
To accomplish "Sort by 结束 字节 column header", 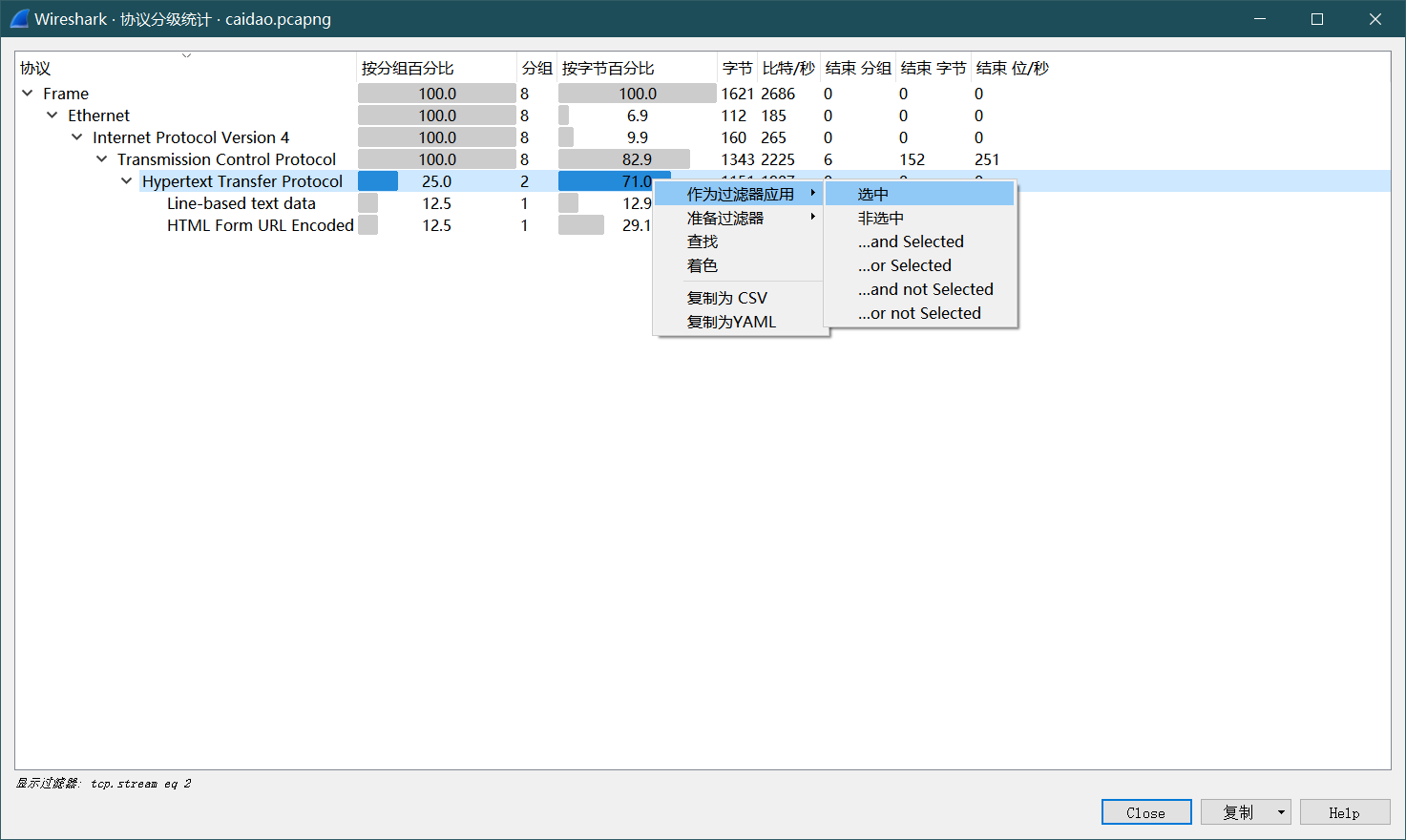I will 934,69.
